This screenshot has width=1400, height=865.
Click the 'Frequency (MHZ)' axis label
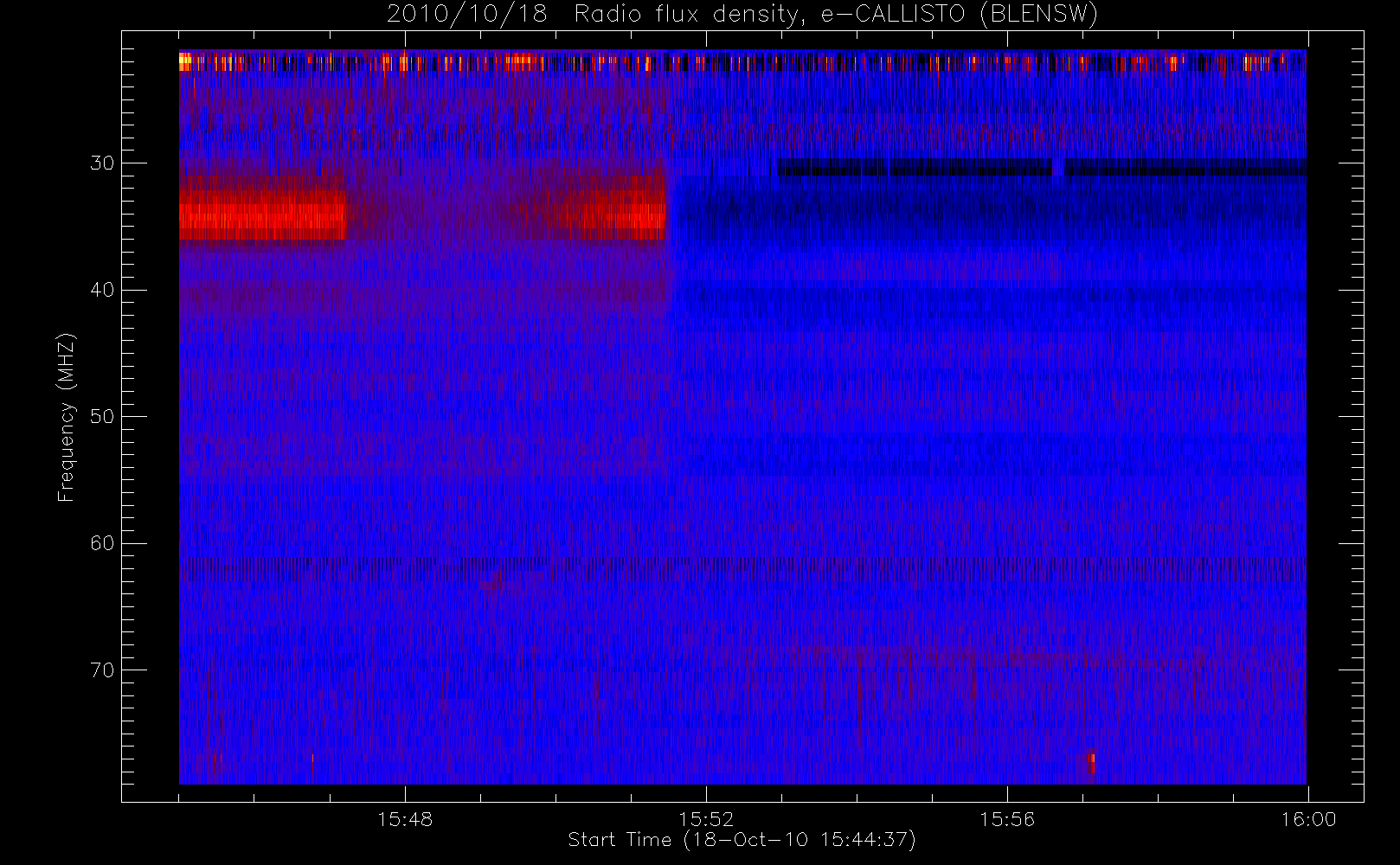tap(67, 417)
